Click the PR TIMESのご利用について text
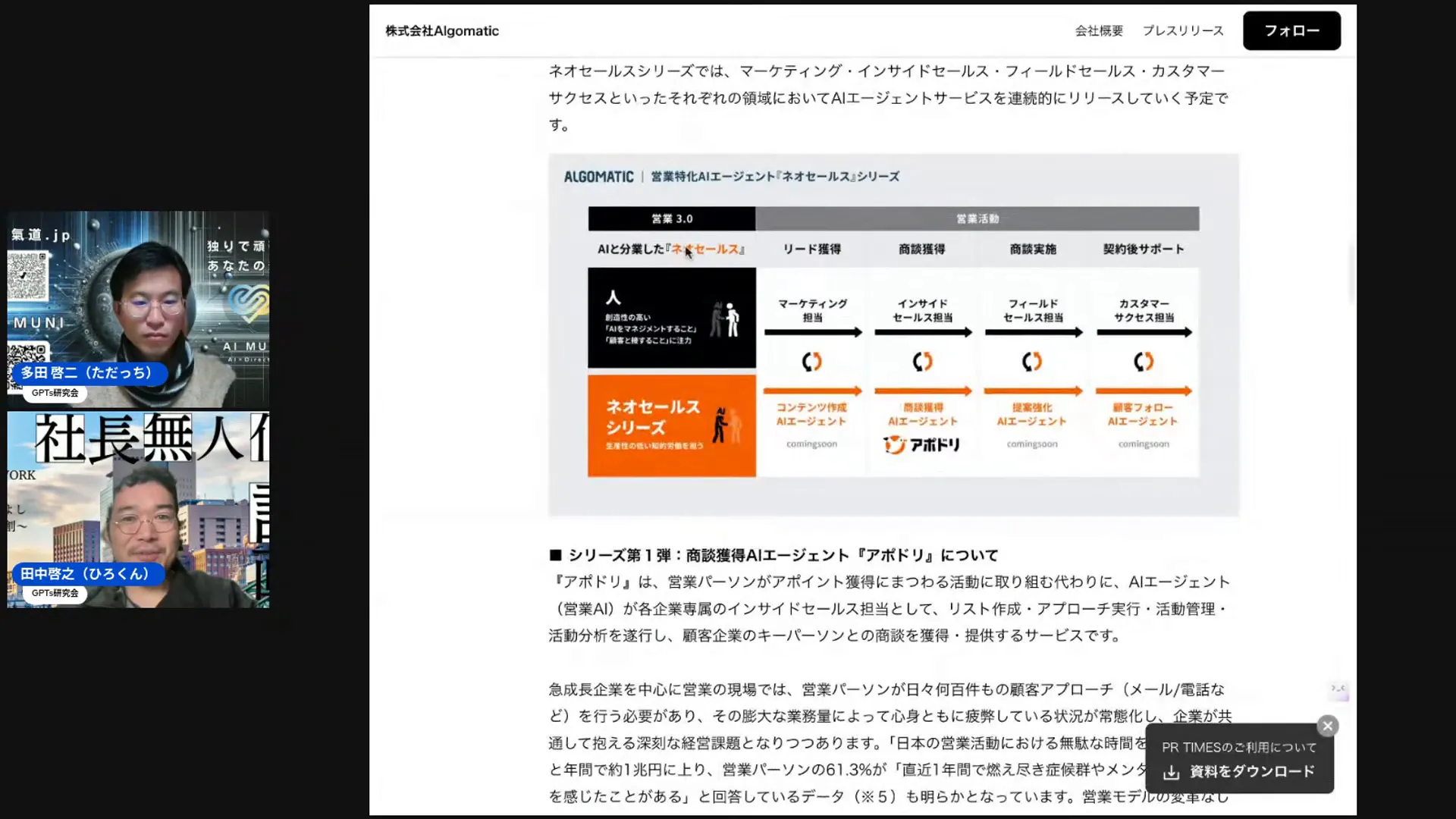 1239,747
